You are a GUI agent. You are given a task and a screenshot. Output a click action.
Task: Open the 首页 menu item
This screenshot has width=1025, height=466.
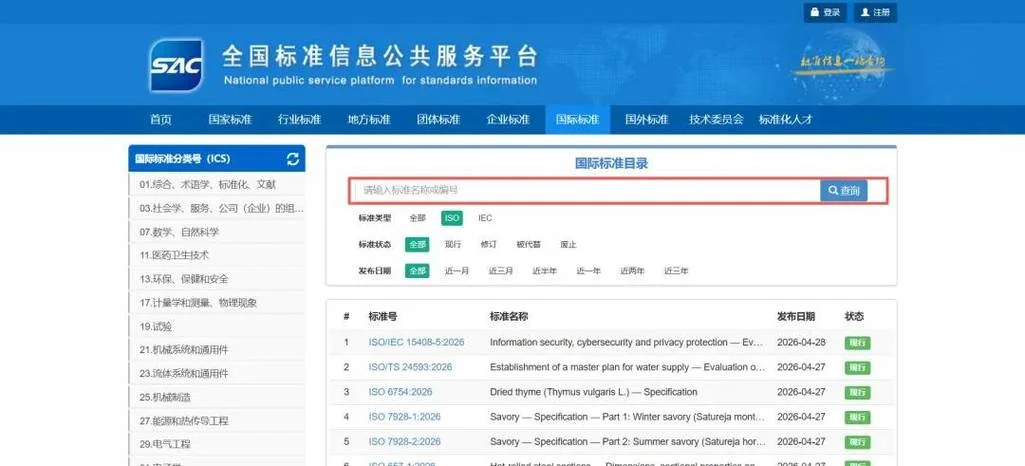(161, 120)
